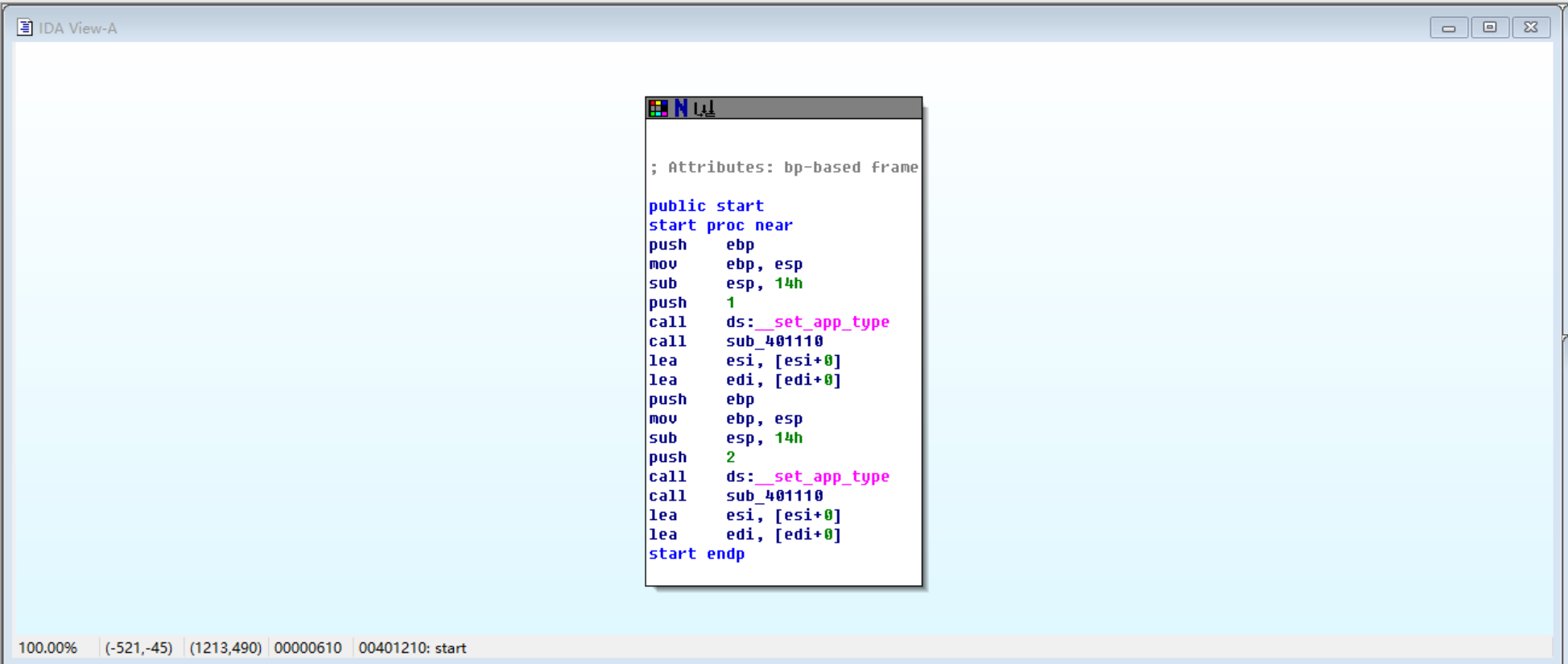Click the first 'push ebp' instruction
The width and height of the screenshot is (1568, 664).
pyautogui.click(x=701, y=245)
